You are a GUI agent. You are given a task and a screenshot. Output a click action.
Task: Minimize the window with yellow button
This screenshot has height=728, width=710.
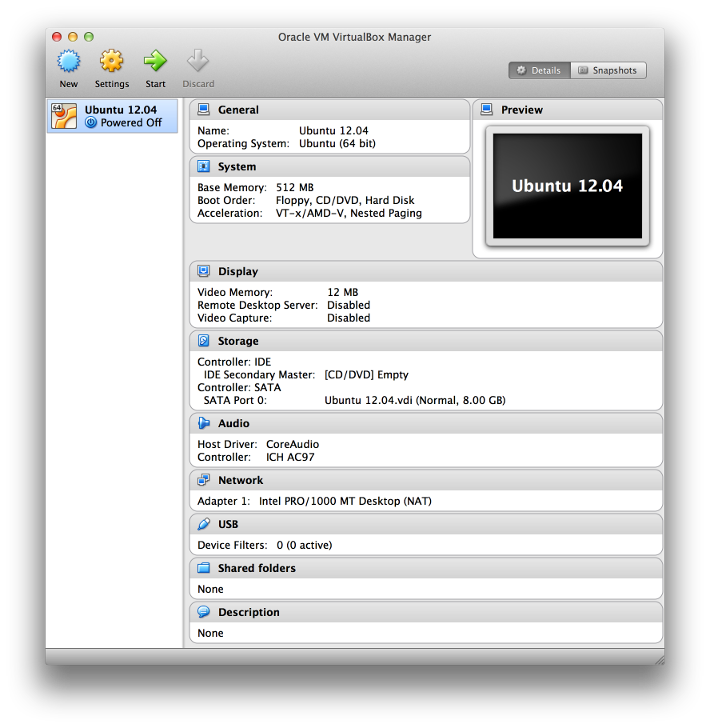(73, 37)
